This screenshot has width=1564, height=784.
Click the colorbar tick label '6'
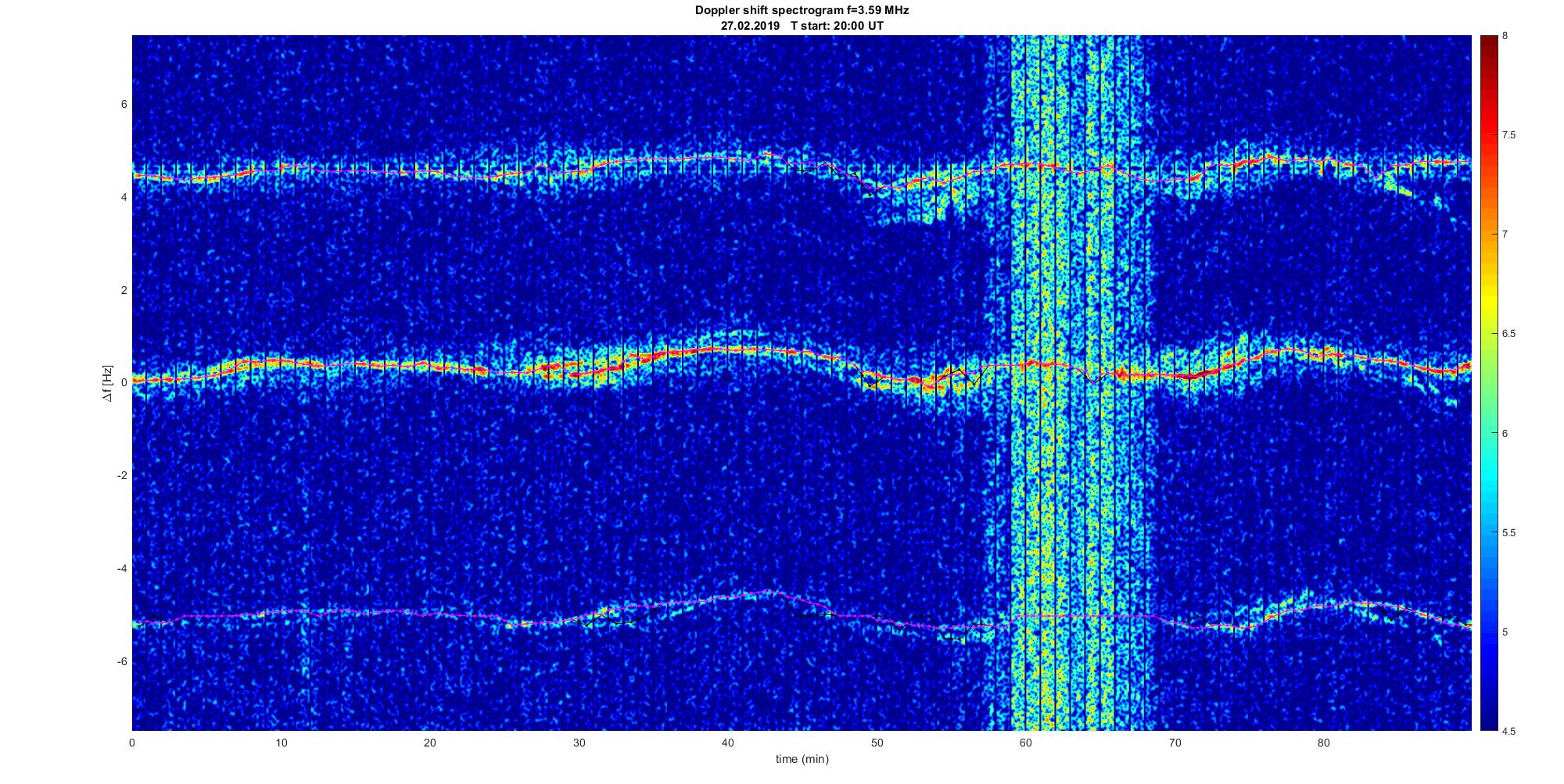coord(1505,433)
